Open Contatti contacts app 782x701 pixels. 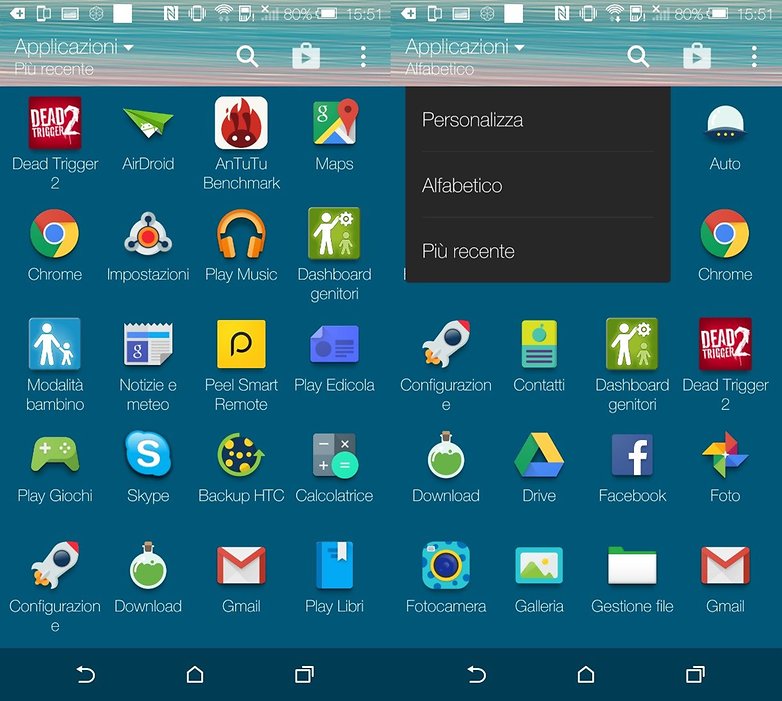pyautogui.click(x=539, y=344)
